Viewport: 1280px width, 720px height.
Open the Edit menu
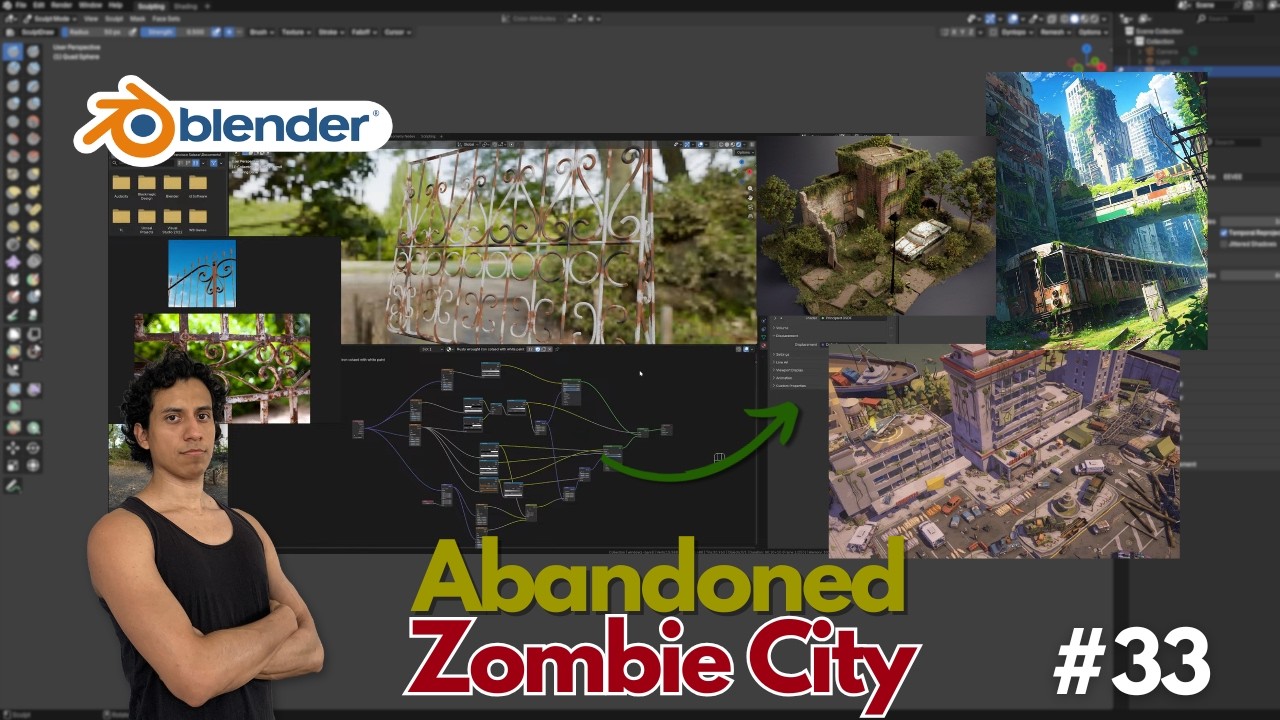[39, 5]
